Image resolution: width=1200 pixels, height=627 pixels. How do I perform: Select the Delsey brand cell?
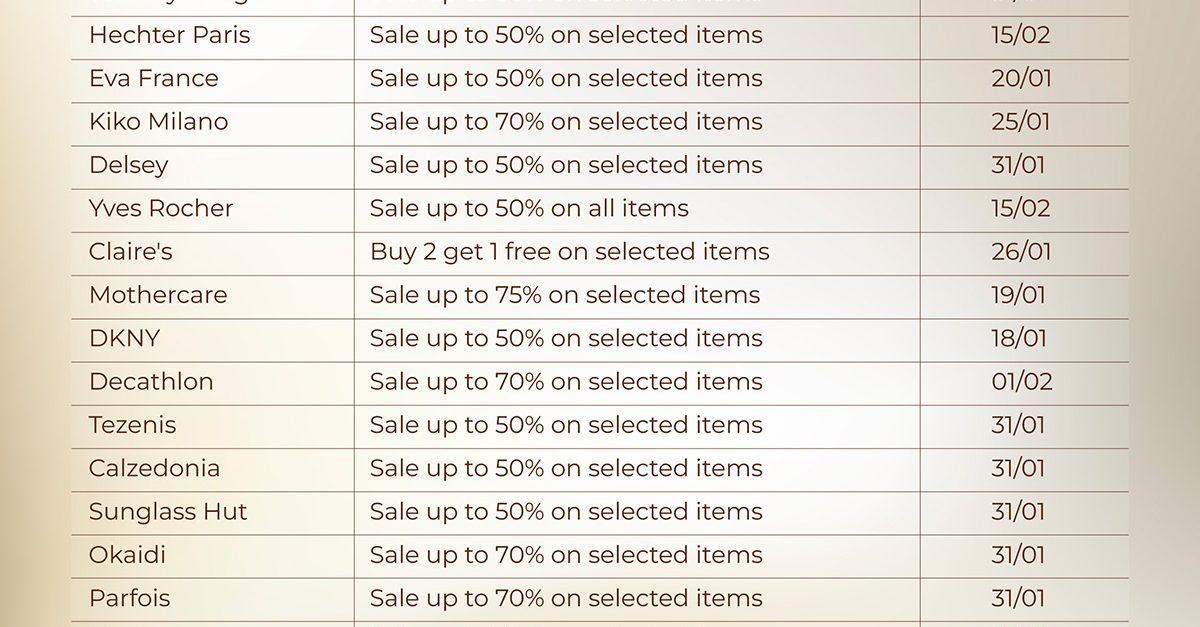coord(128,165)
